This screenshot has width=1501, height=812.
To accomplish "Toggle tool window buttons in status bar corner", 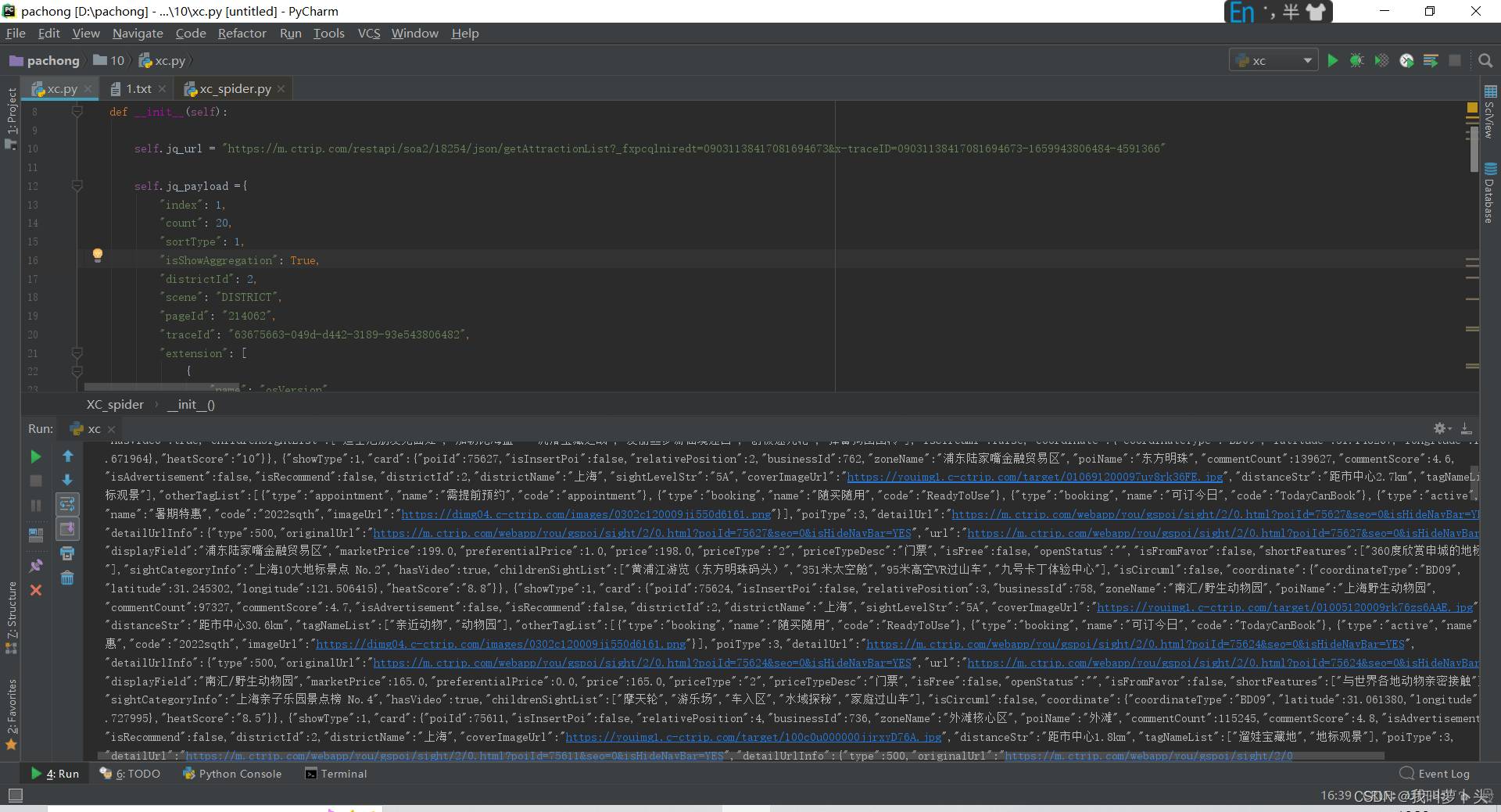I will pyautogui.click(x=15, y=796).
